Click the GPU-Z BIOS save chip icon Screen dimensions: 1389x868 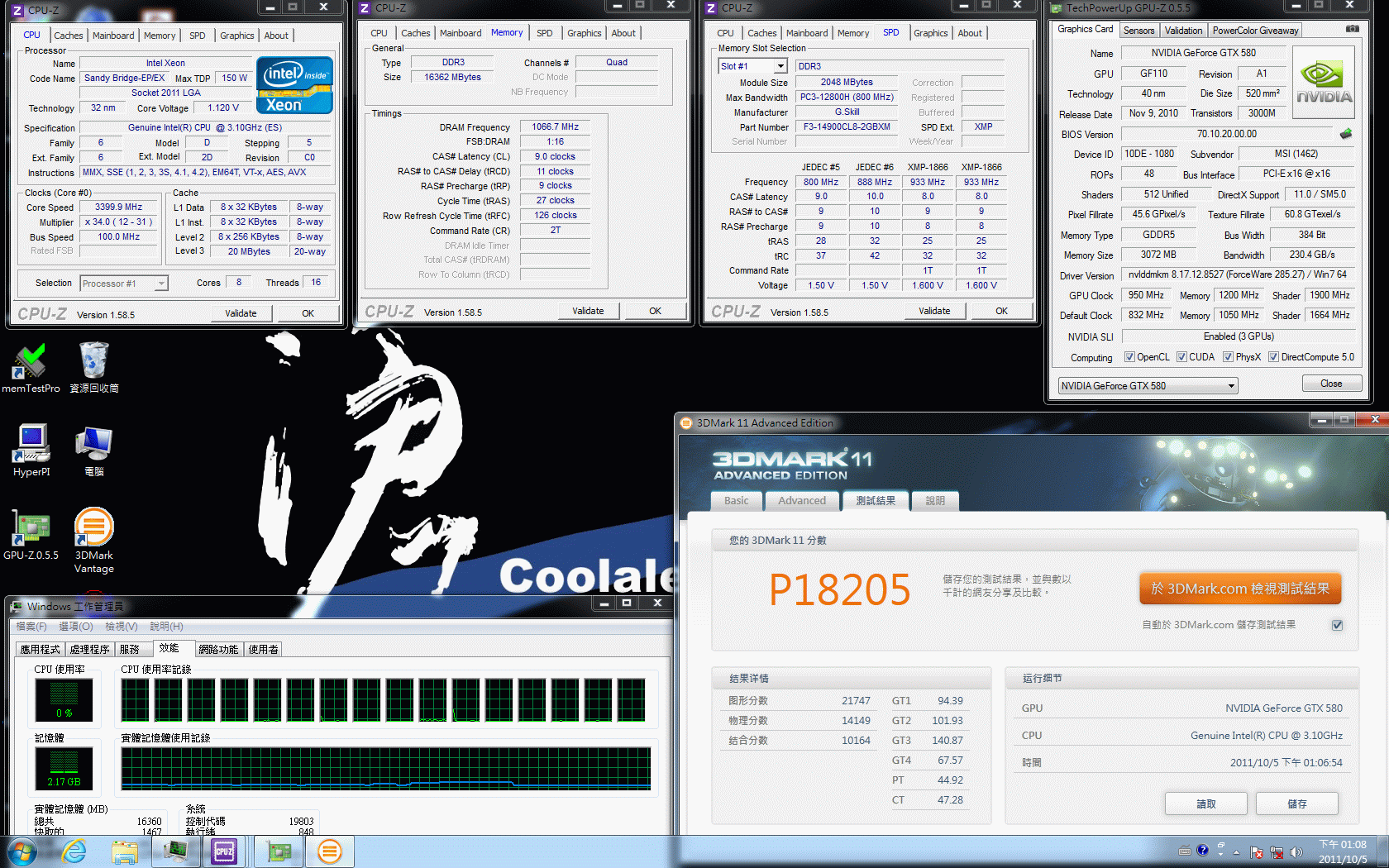coord(1346,134)
